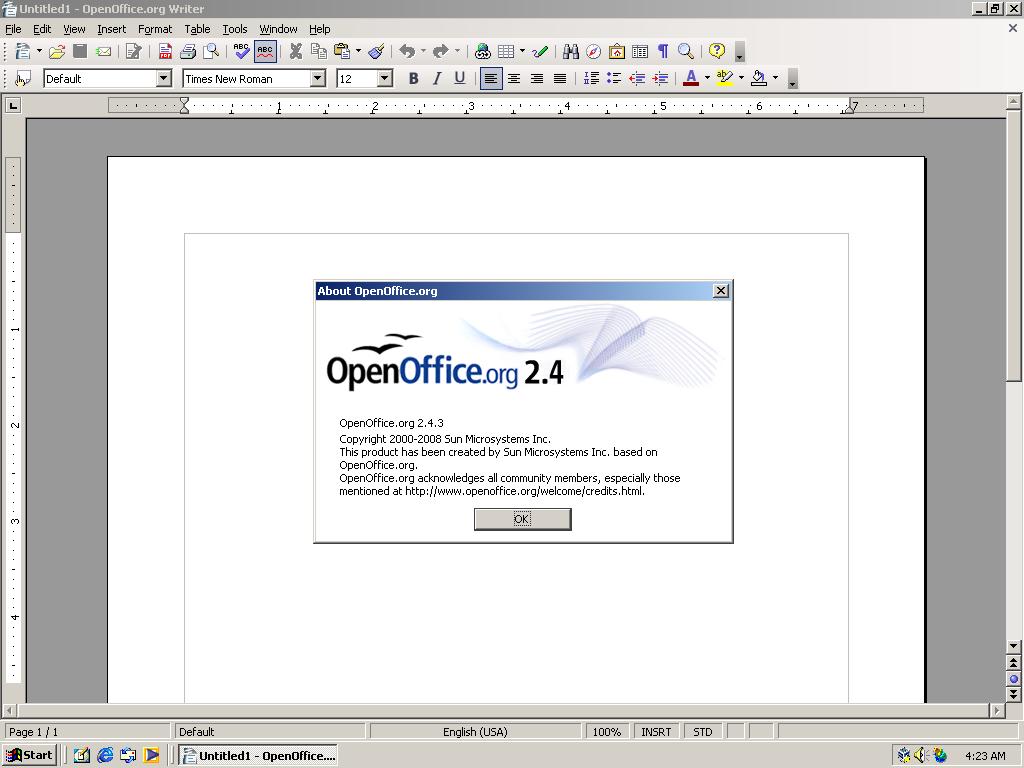Image resolution: width=1024 pixels, height=768 pixels.
Task: Expand the Font Color dropdown arrow
Action: coord(707,78)
